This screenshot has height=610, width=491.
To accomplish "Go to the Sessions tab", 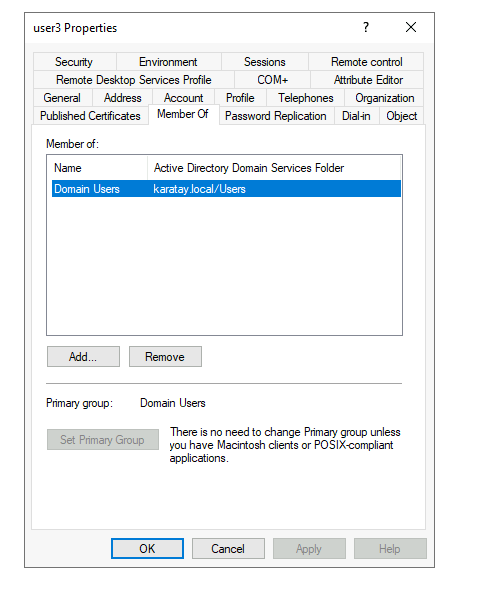I will click(265, 62).
